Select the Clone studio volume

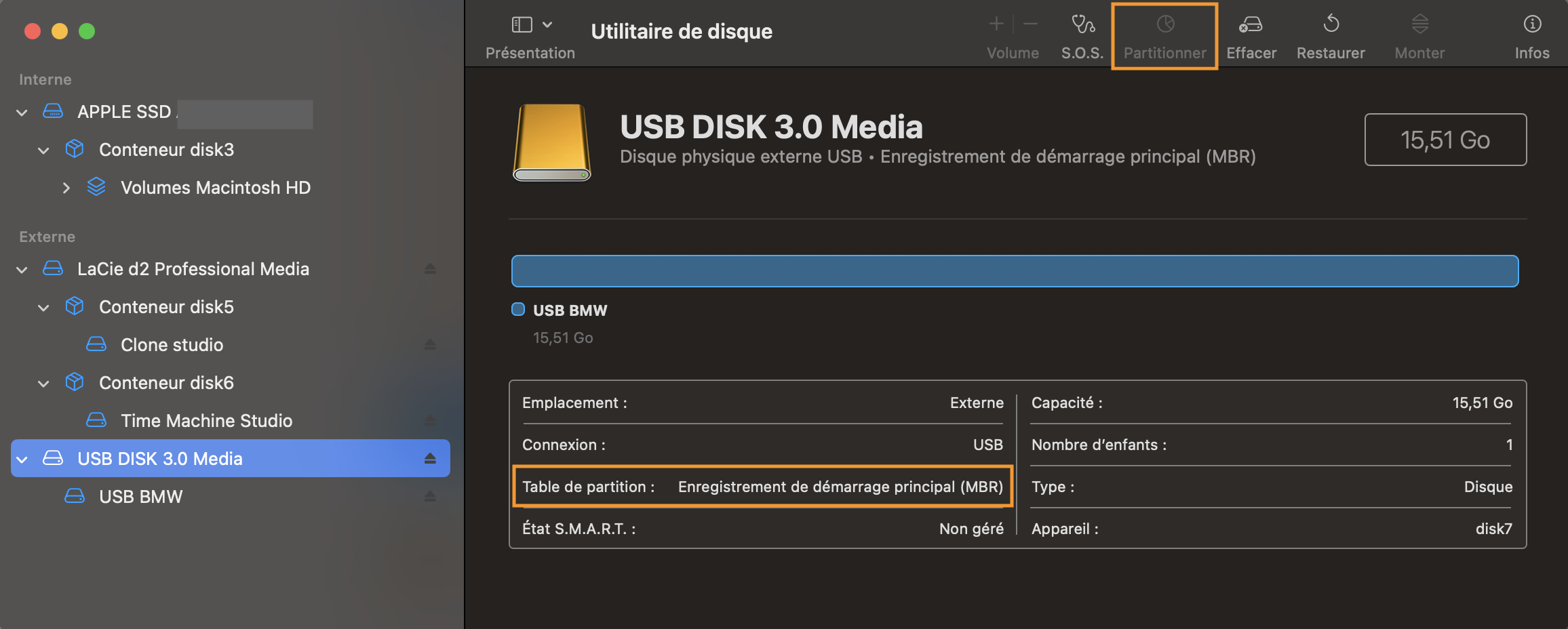tap(172, 345)
